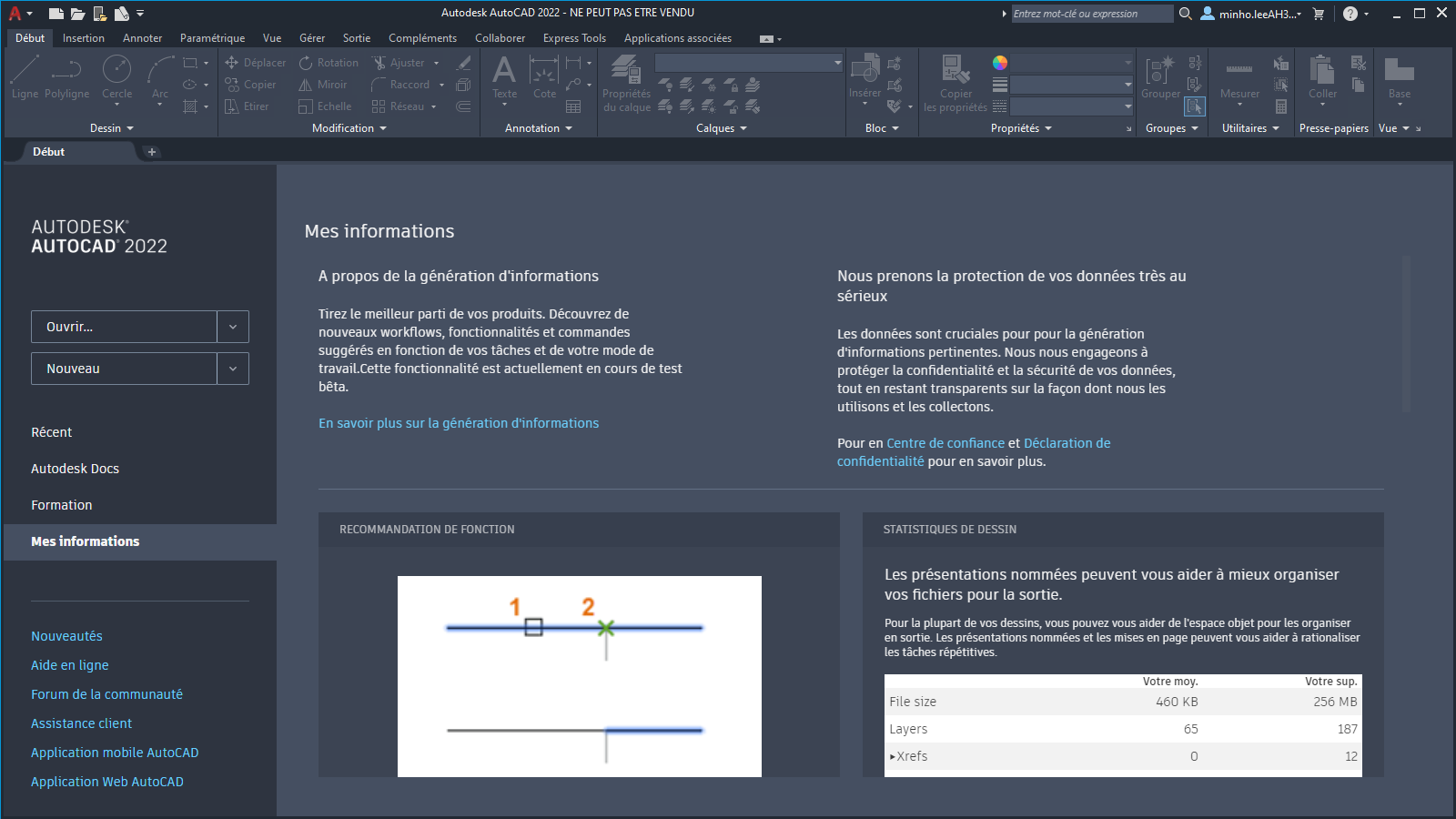This screenshot has width=1456, height=819.
Task: Expand the Xrefs statistics row
Action: coord(893,756)
